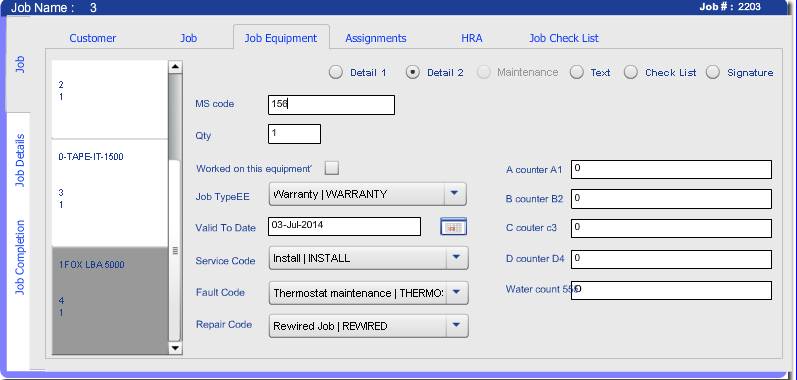Select the Check List radio button
The width and height of the screenshot is (797, 380).
pos(631,73)
